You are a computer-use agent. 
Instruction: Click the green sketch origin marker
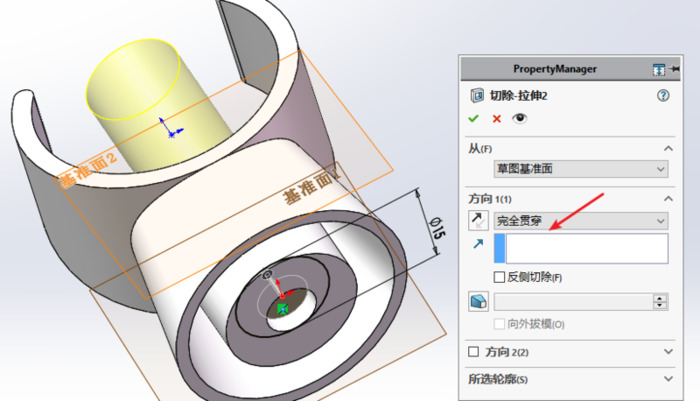coord(282,309)
